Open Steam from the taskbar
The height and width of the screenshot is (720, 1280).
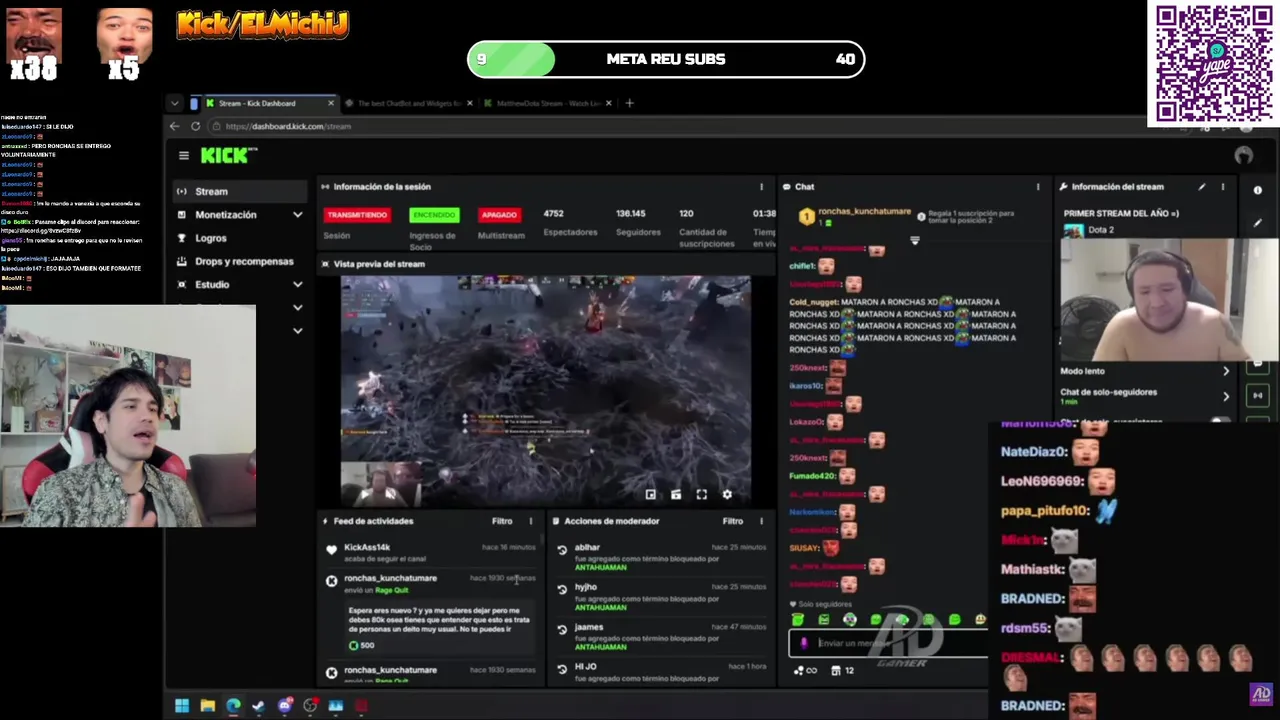[x=259, y=705]
